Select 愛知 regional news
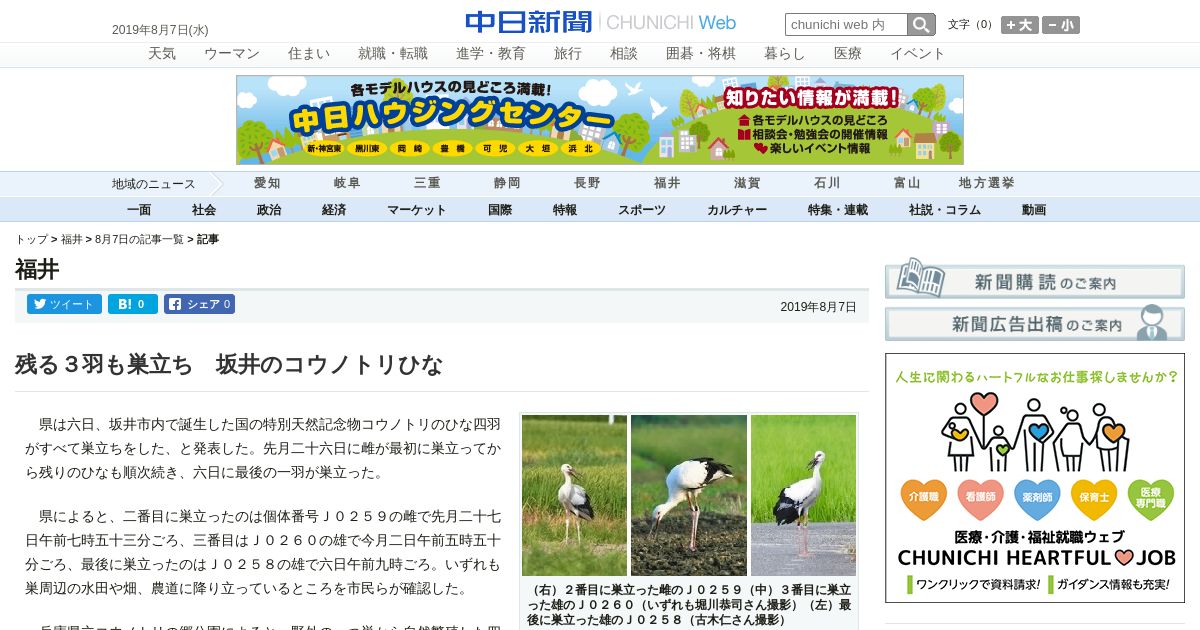The height and width of the screenshot is (630, 1200). tap(267, 183)
